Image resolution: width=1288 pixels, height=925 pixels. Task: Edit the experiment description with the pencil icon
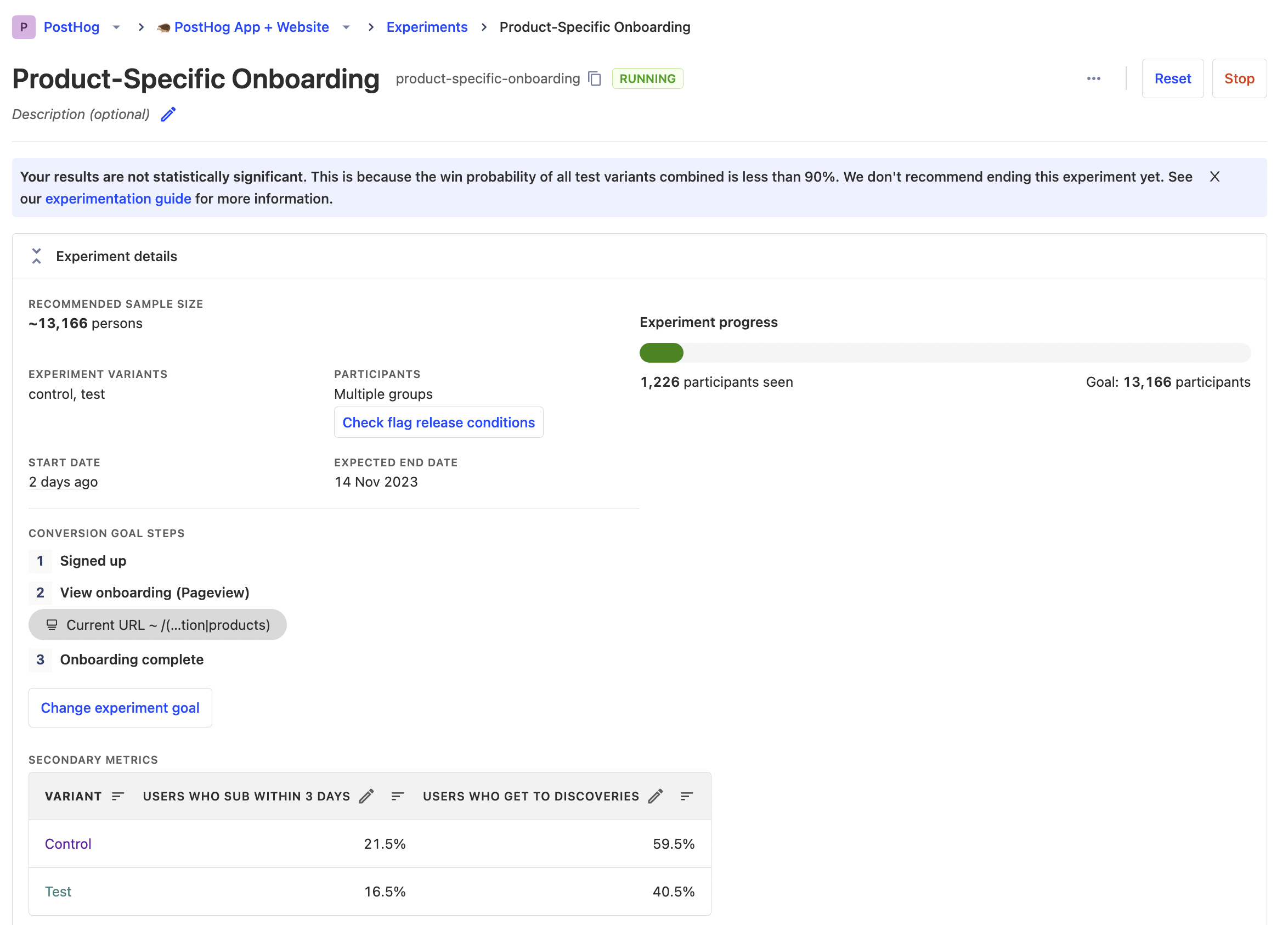tap(168, 114)
